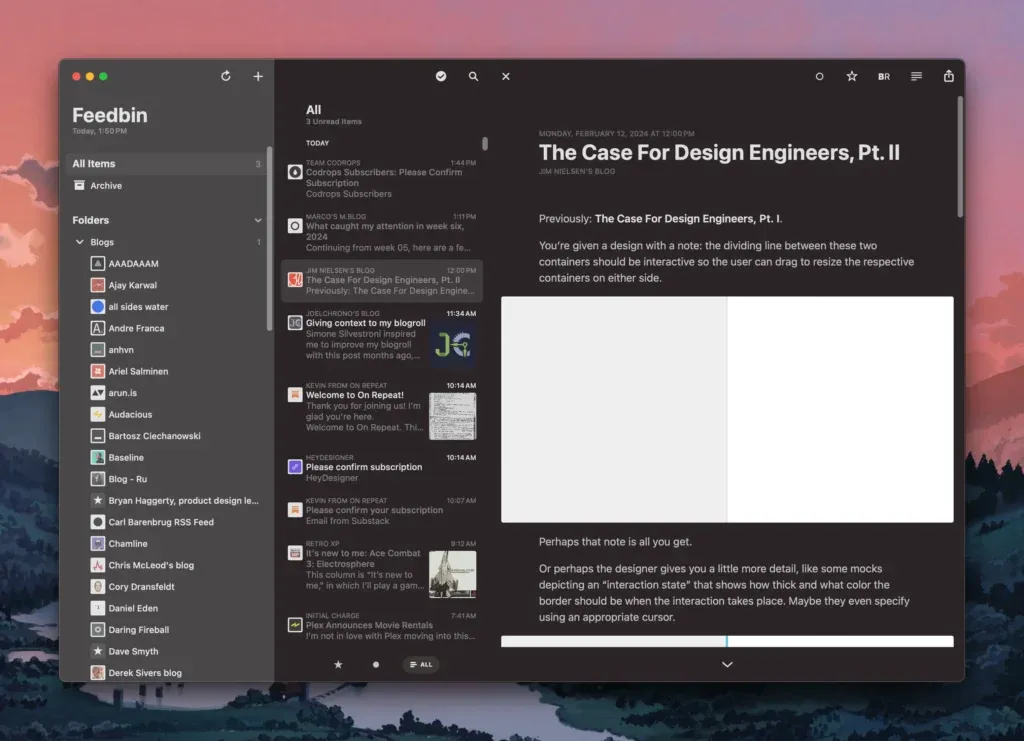Open the Daring Fireball feed
Screen dimensions: 1024x741
pos(175,630)
